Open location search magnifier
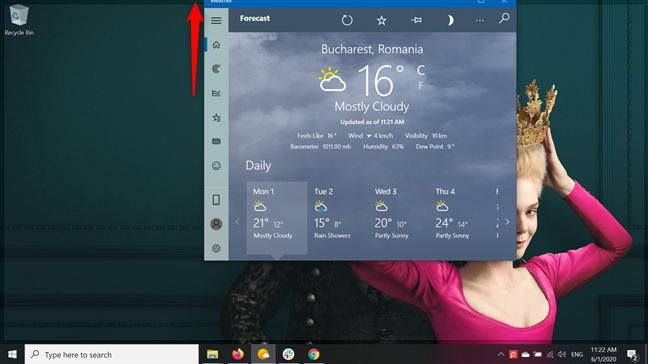 [504, 19]
